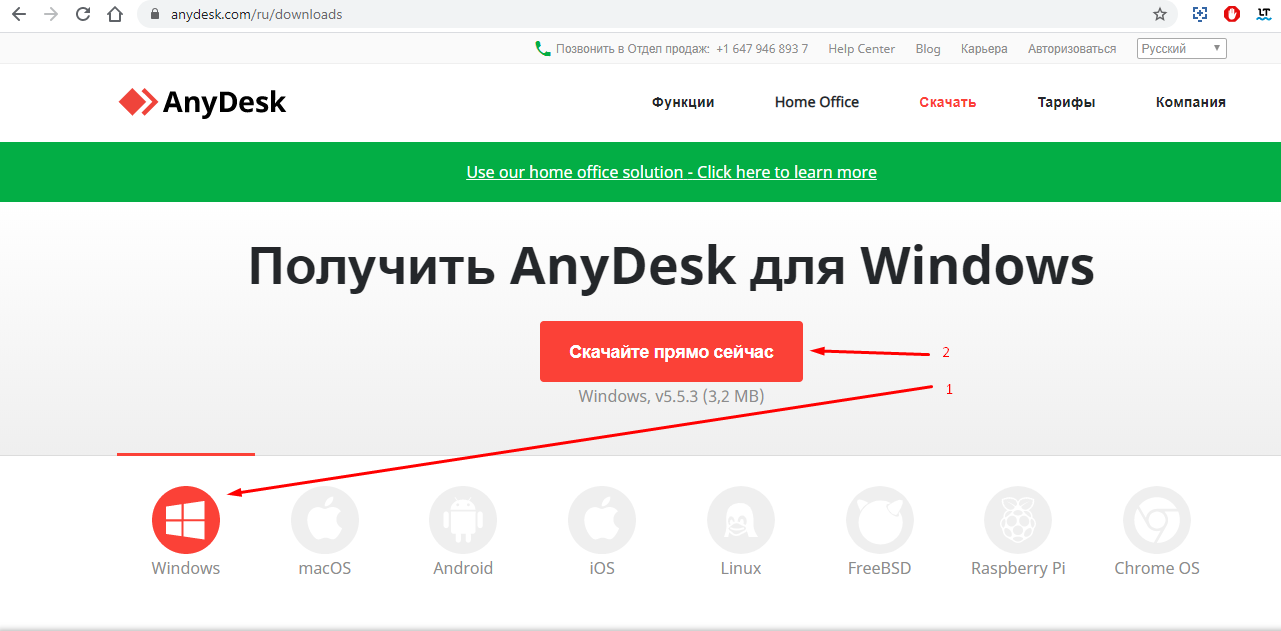The width and height of the screenshot is (1281, 631).
Task: Pick the iOS platform icon
Action: (x=602, y=520)
